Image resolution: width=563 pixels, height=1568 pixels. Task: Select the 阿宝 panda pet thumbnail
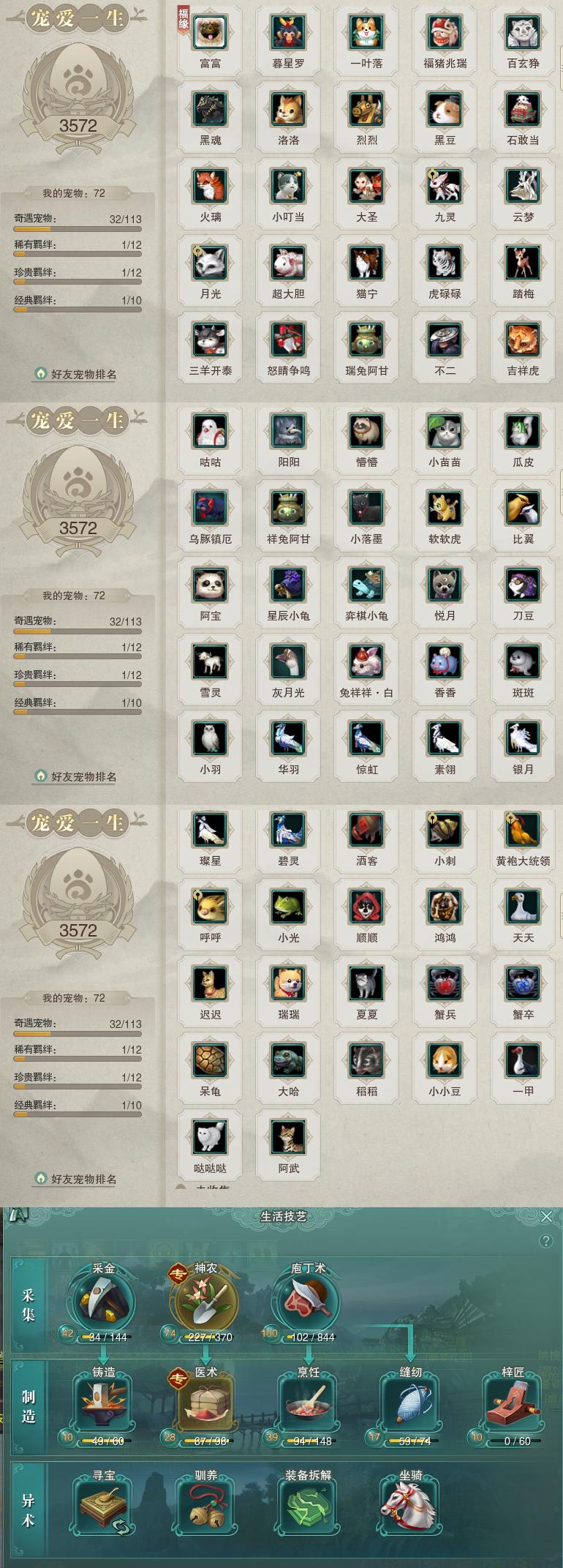click(211, 585)
